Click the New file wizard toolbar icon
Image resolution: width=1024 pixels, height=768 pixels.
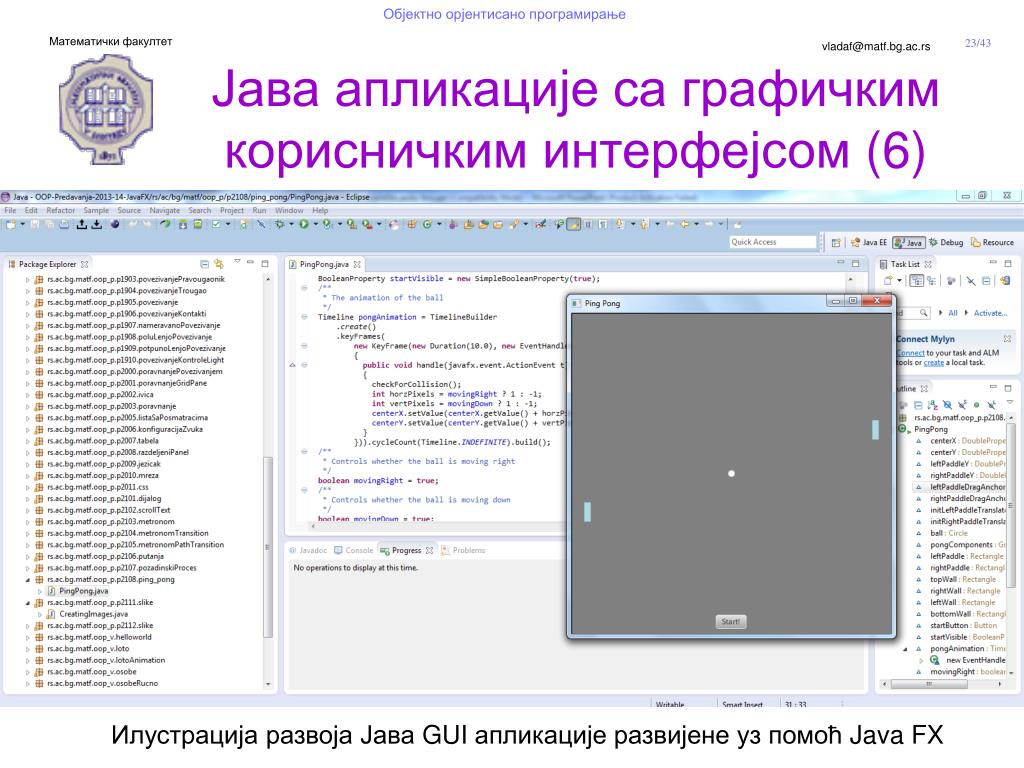(11, 225)
